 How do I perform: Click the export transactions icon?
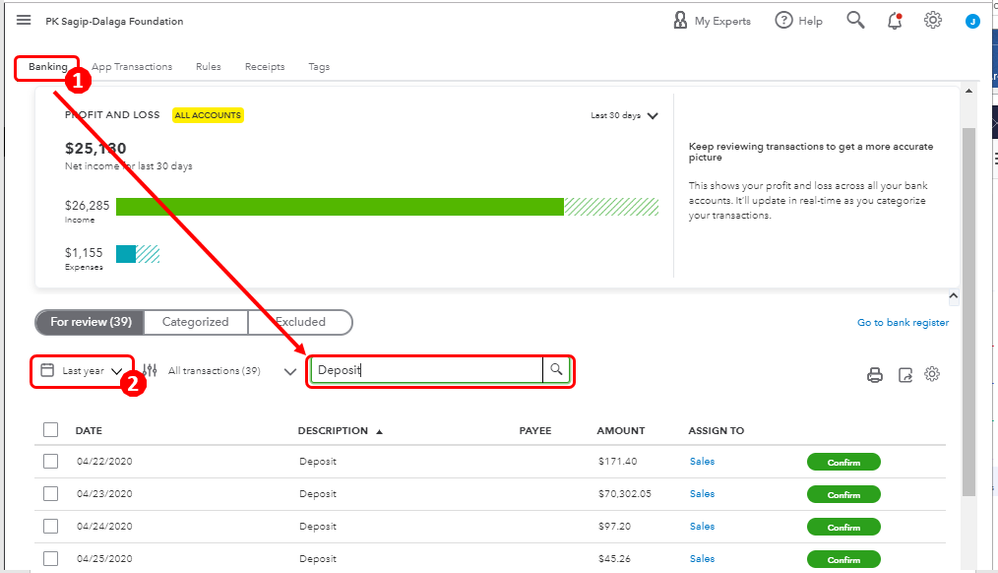tap(905, 375)
